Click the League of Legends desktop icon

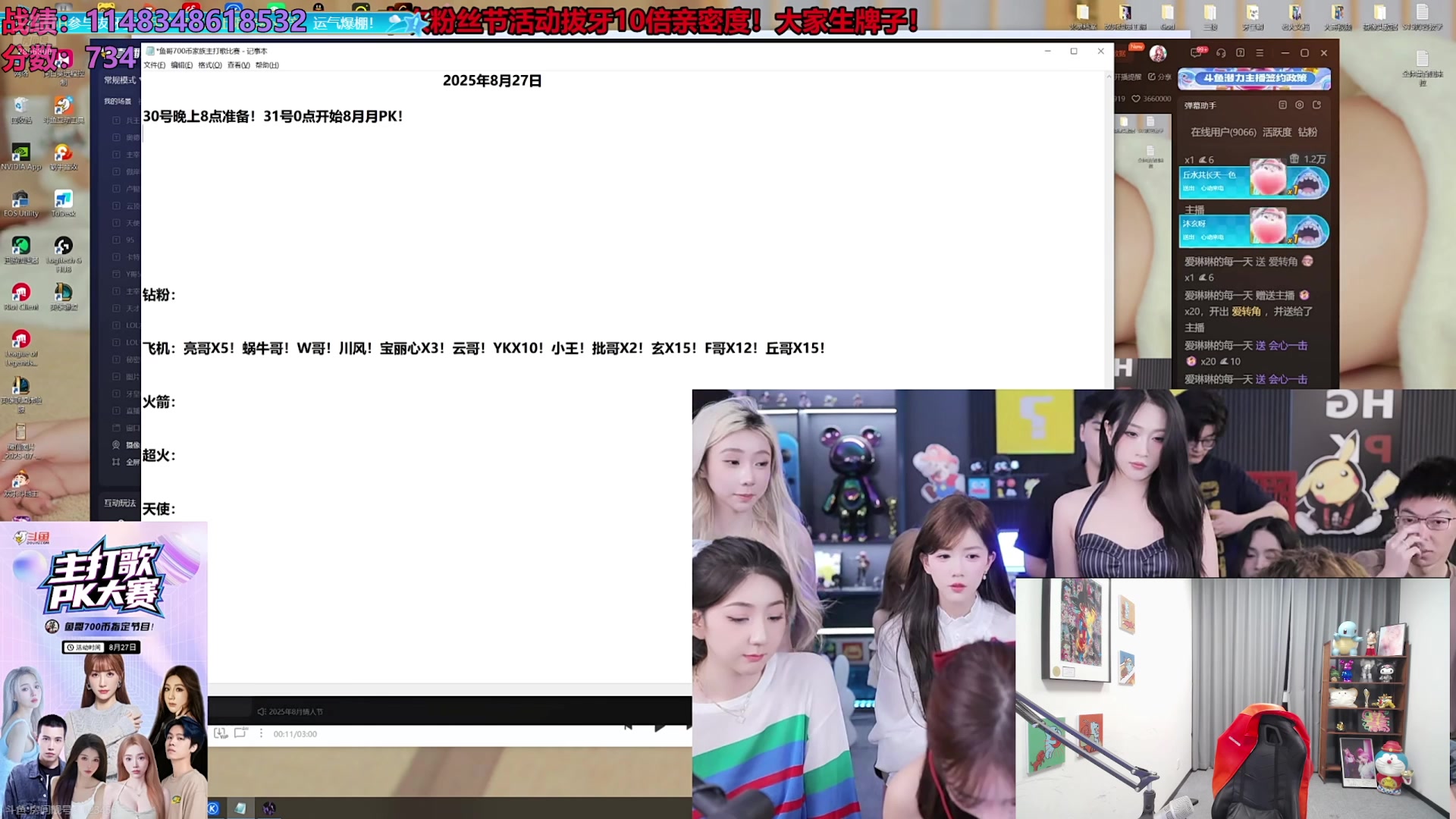pyautogui.click(x=21, y=347)
